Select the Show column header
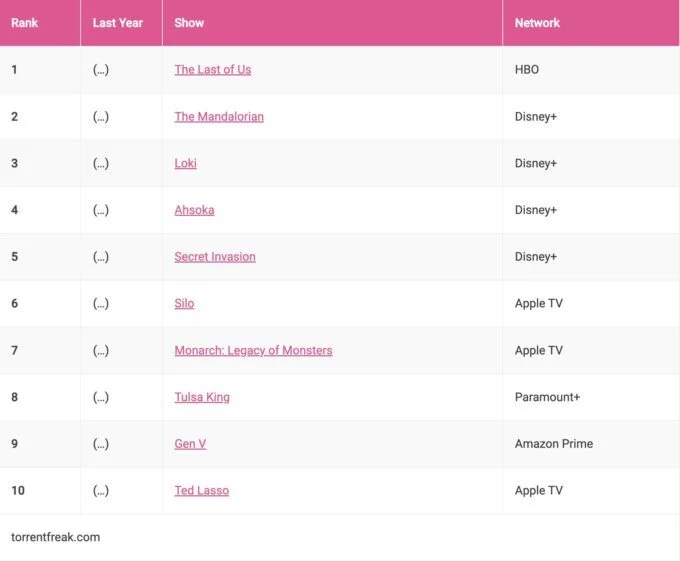This screenshot has width=680, height=561. click(x=189, y=23)
